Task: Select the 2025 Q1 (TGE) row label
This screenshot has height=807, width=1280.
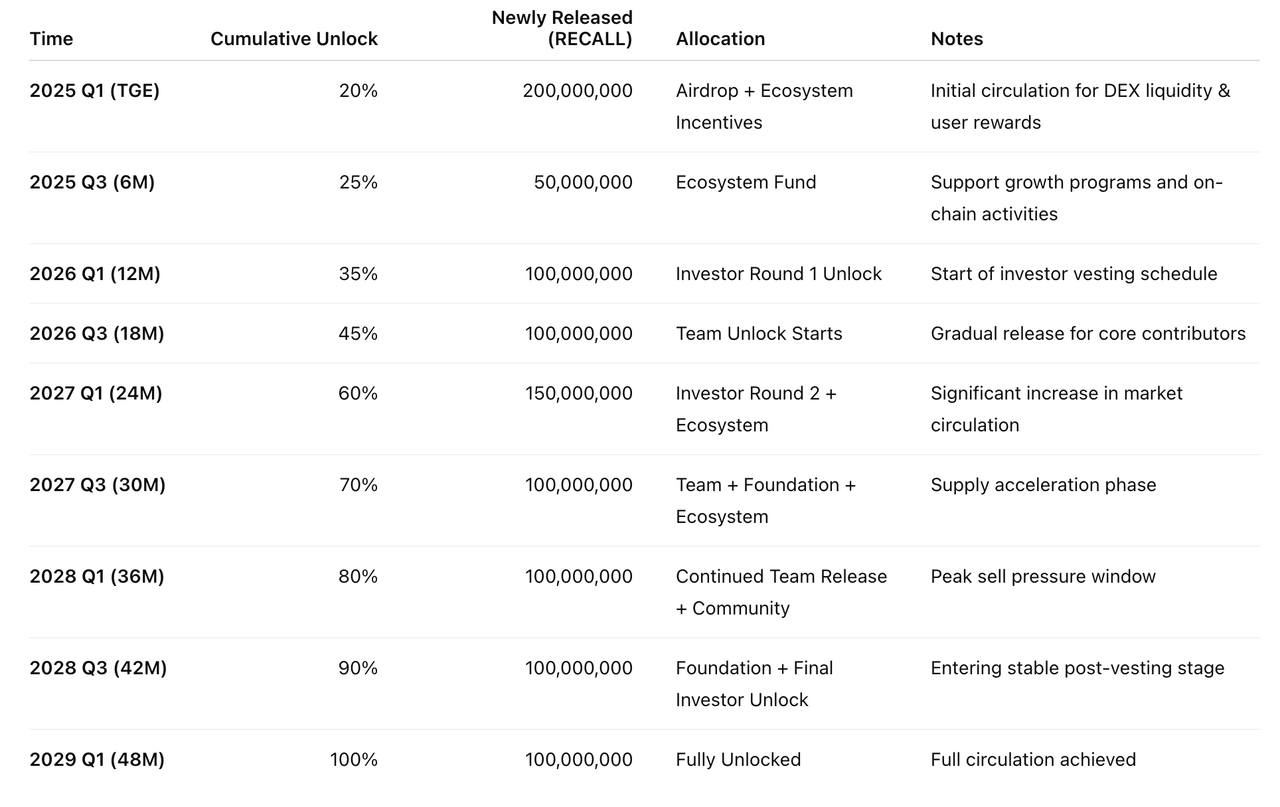Action: tap(94, 91)
